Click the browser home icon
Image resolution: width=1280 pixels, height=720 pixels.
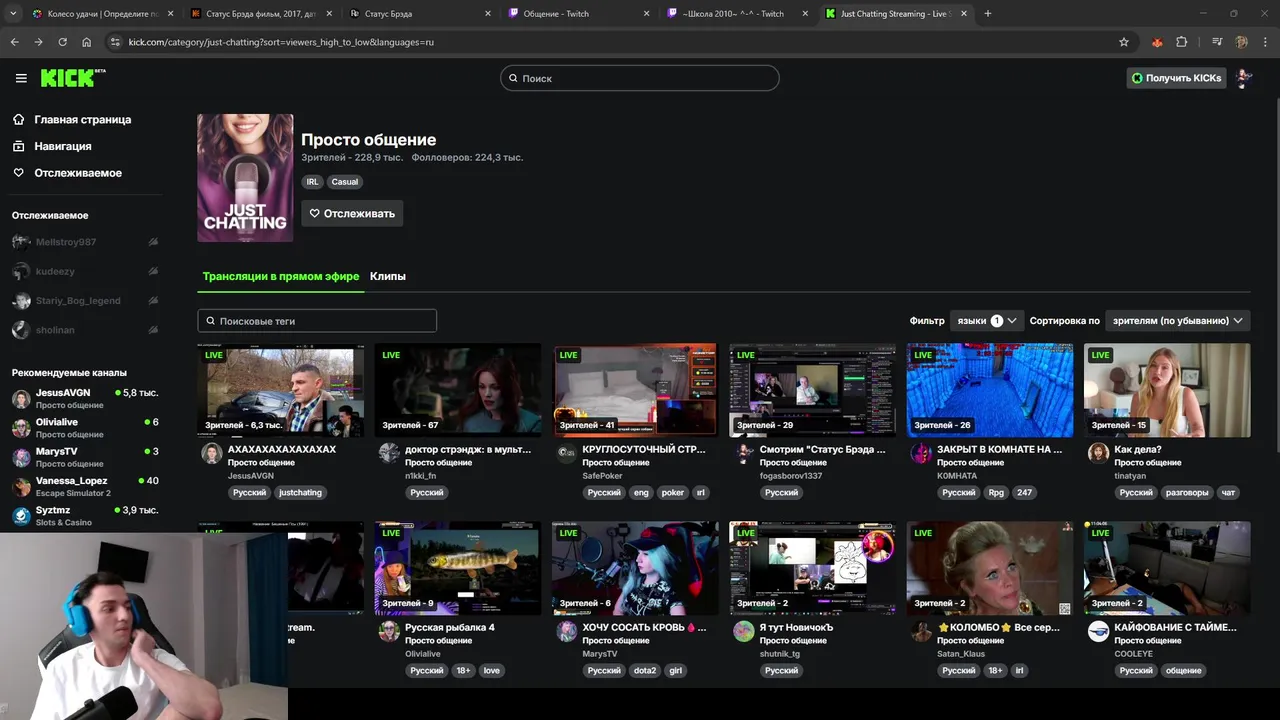[x=86, y=42]
